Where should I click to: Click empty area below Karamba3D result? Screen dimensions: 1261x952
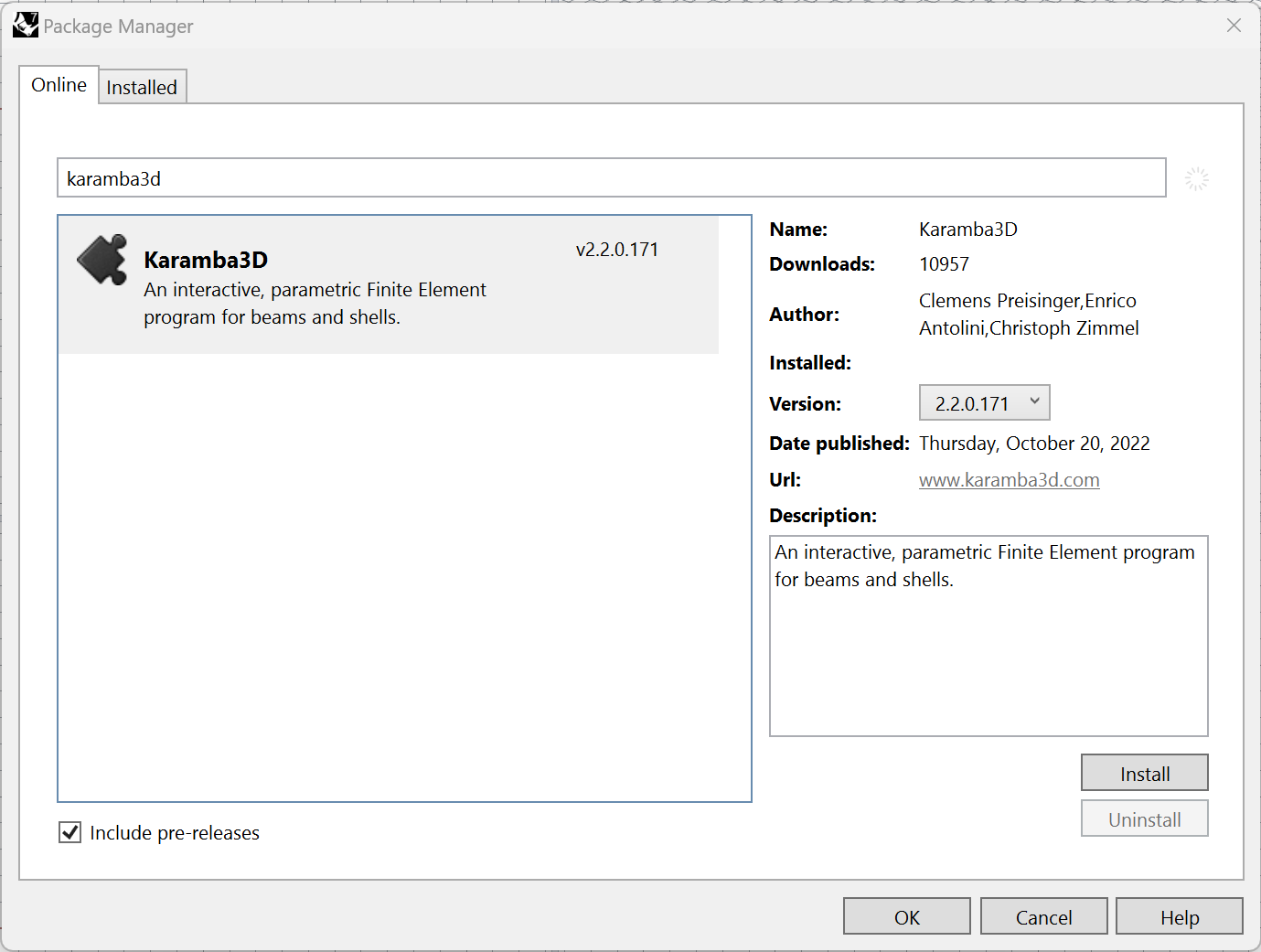(404, 576)
